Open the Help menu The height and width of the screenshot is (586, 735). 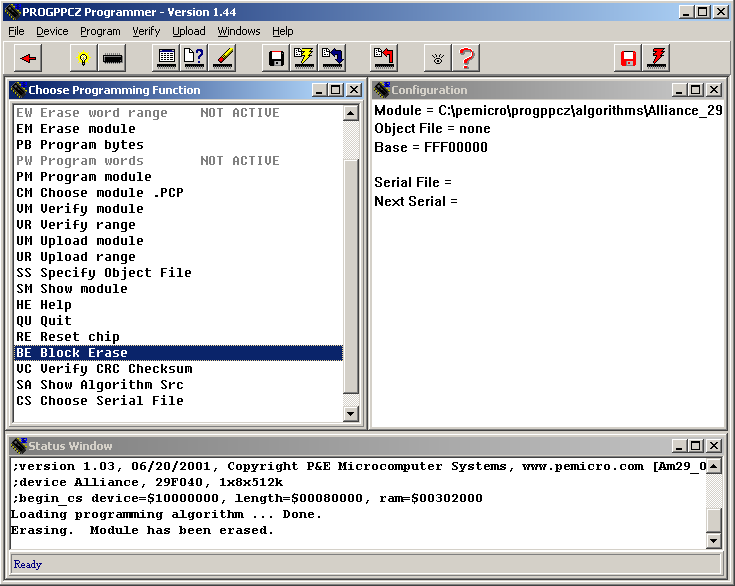pyautogui.click(x=283, y=31)
